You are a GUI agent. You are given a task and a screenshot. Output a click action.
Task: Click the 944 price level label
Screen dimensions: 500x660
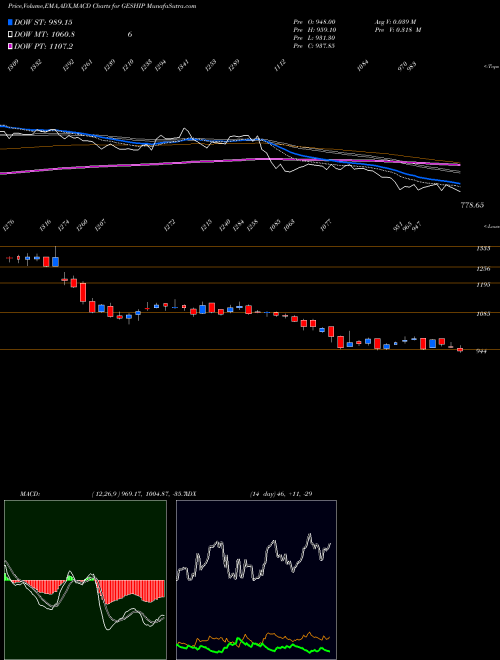coord(481,351)
